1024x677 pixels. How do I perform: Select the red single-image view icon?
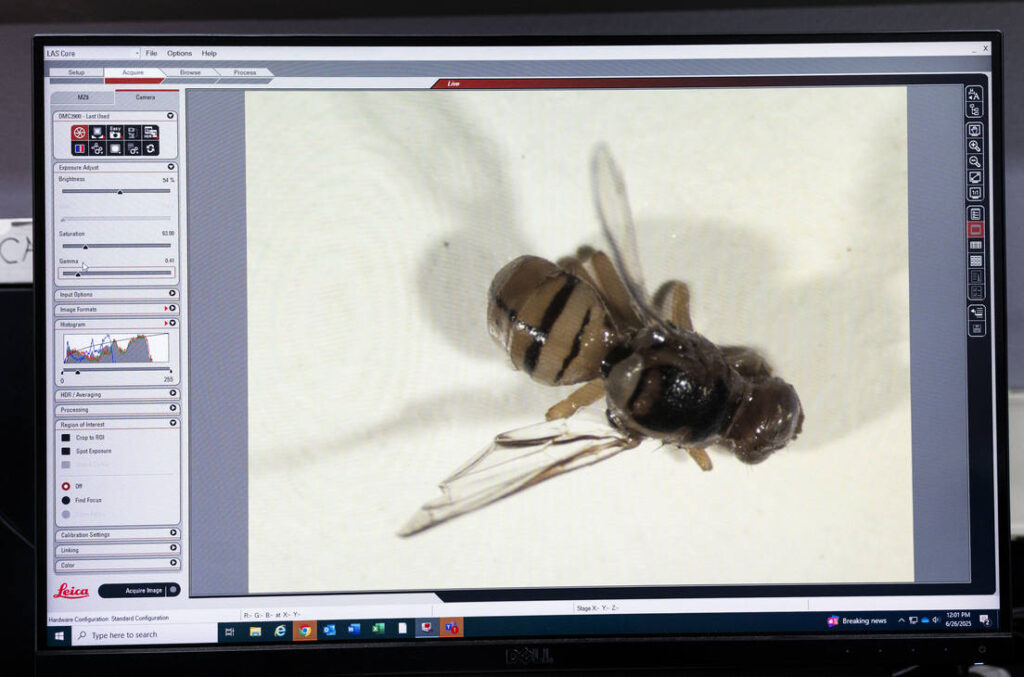[975, 229]
